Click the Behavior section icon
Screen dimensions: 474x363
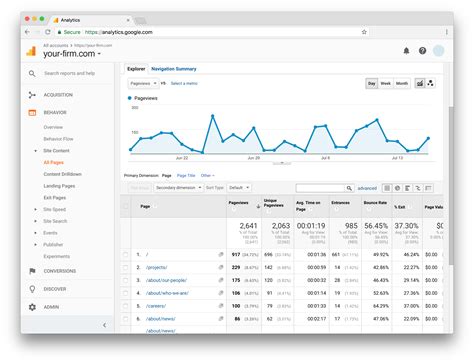(x=32, y=113)
